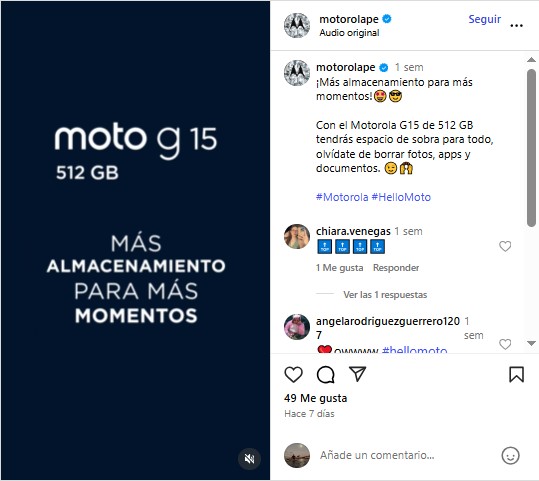Viewport: 539px width, 481px height.
Task: Save post with bookmark icon
Action: click(x=516, y=374)
